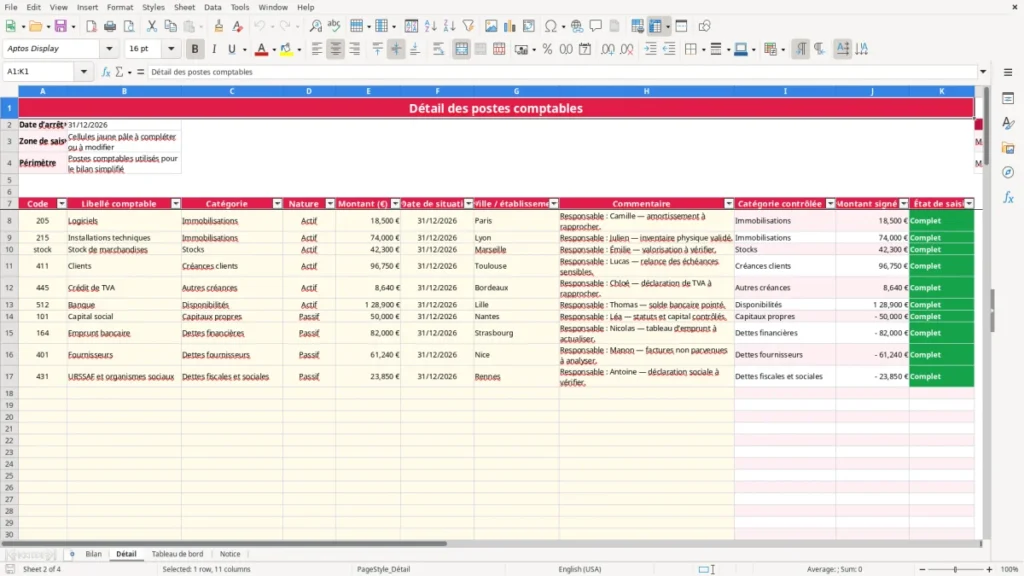Select column H header
Screen dimensions: 1024x576
tap(647, 91)
